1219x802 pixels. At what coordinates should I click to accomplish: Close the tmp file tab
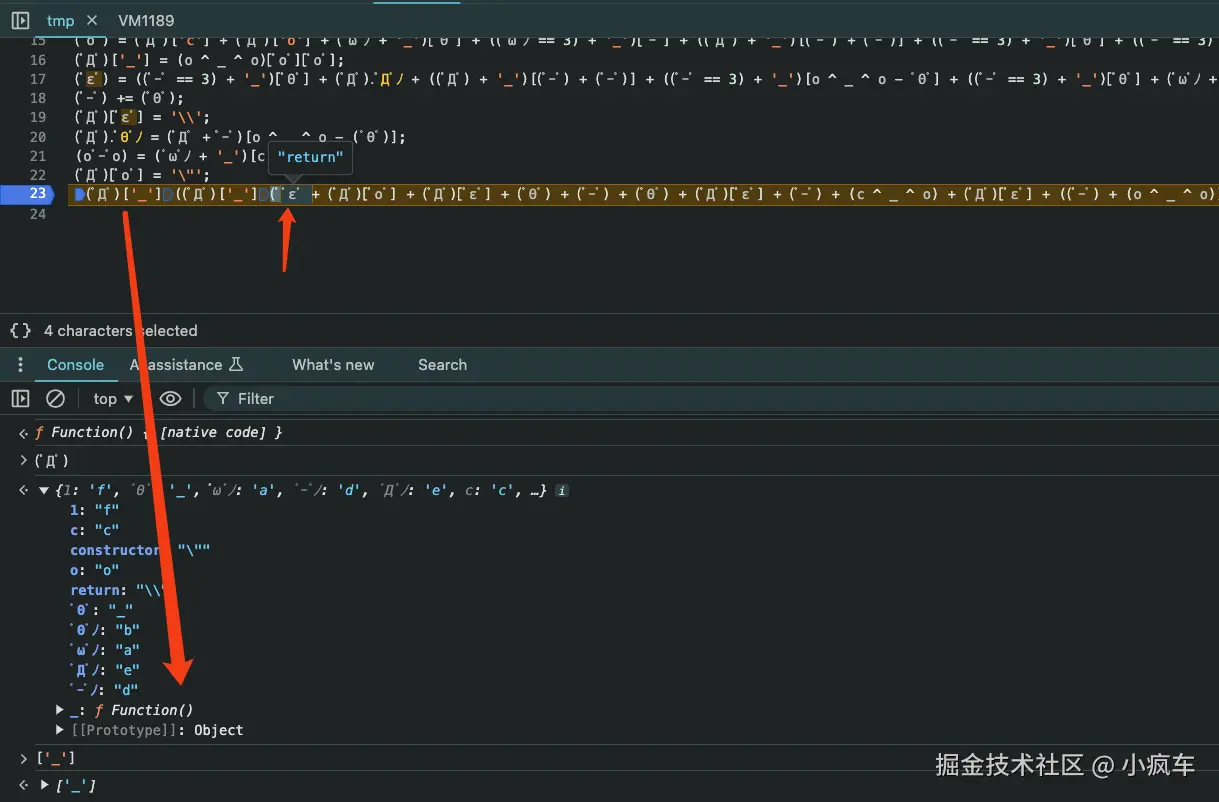tap(92, 20)
